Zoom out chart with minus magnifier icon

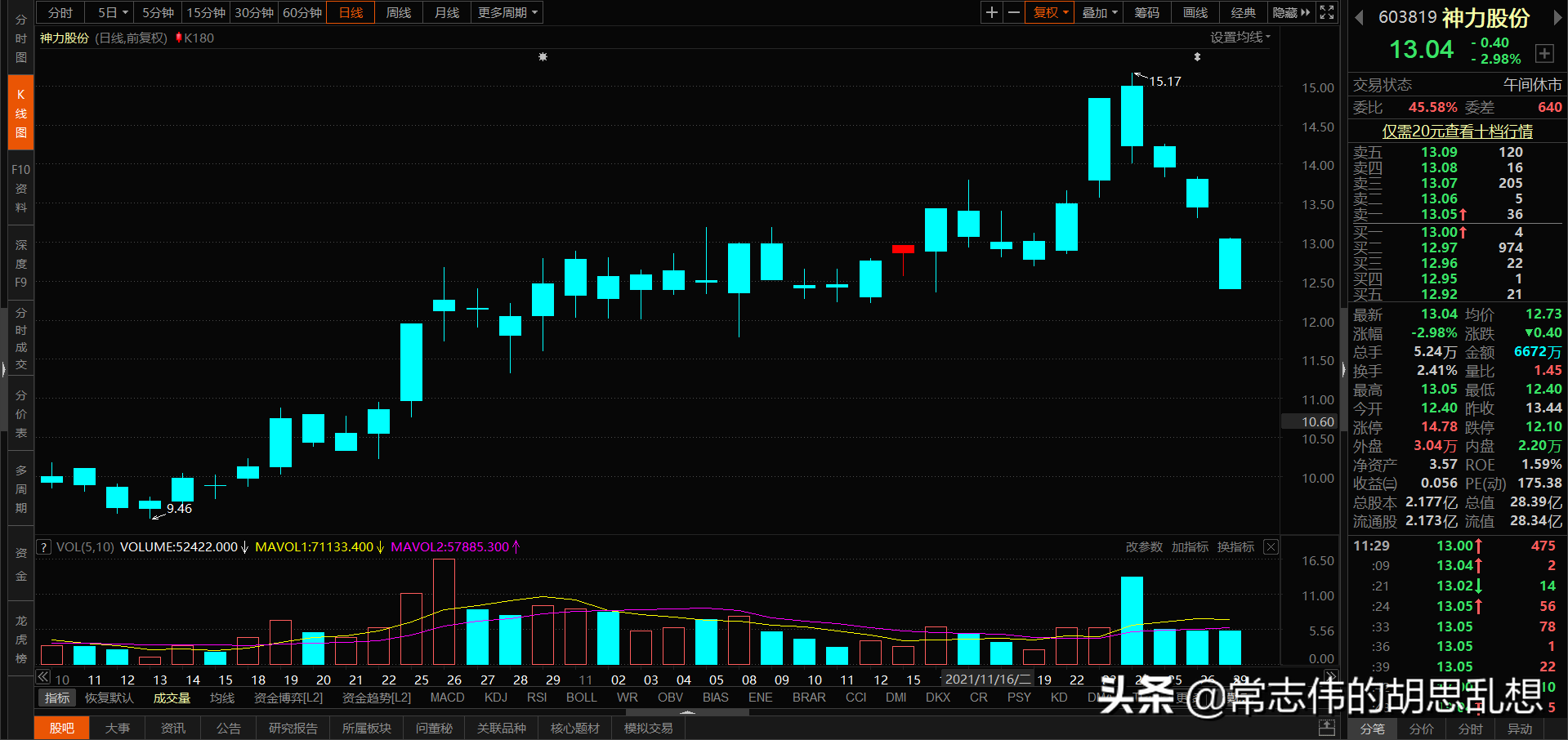point(1013,12)
